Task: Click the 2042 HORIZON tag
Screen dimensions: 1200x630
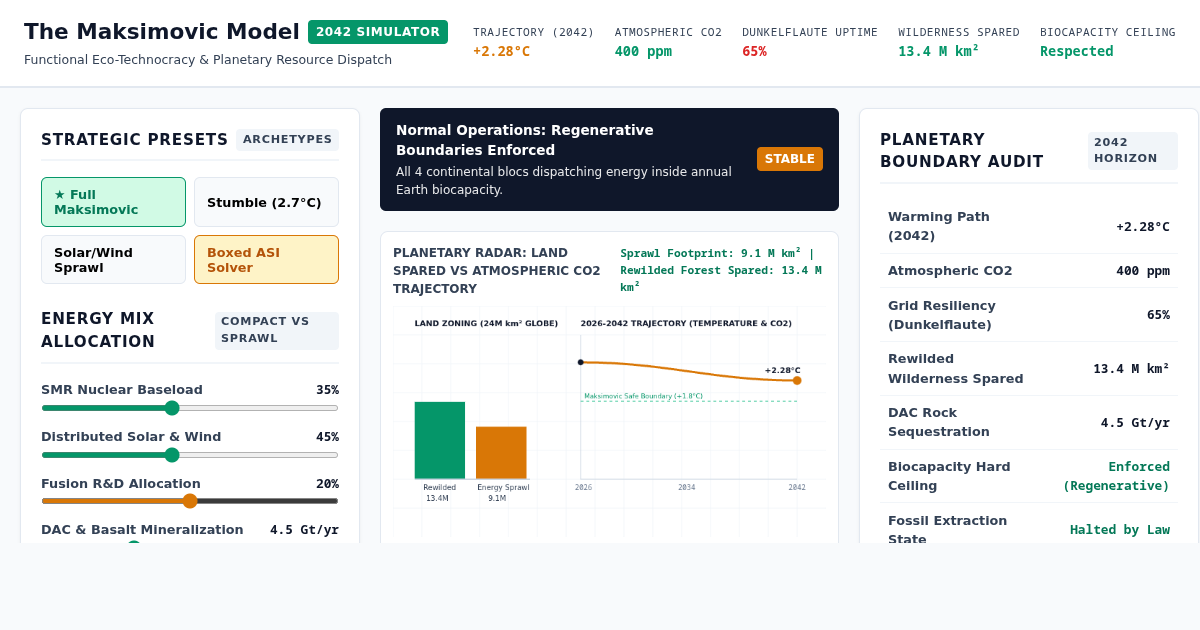Action: click(1133, 150)
